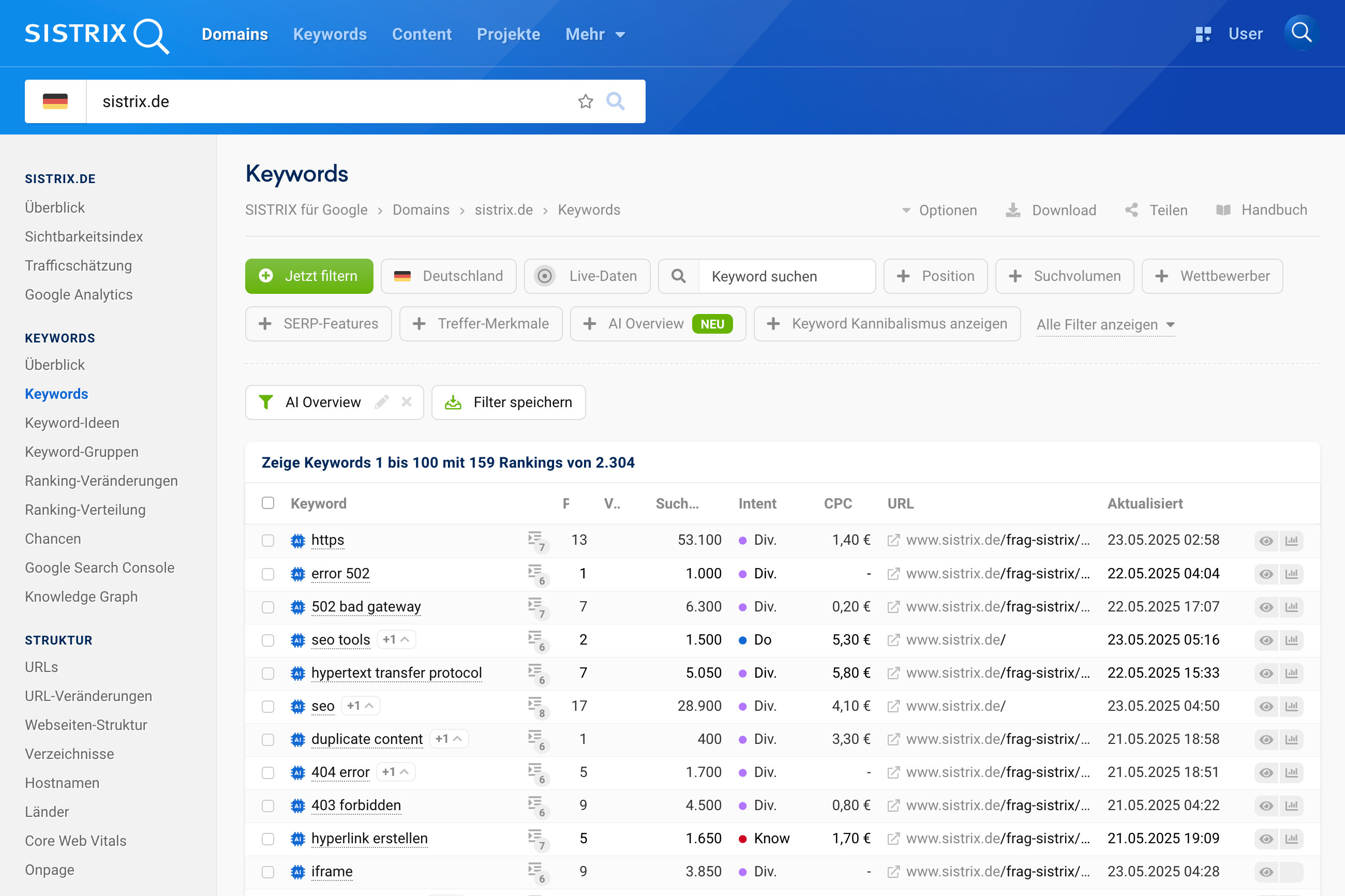Viewport: 1345px width, 896px height.
Task: Tick the select-all checkbox in table header
Action: 268,503
